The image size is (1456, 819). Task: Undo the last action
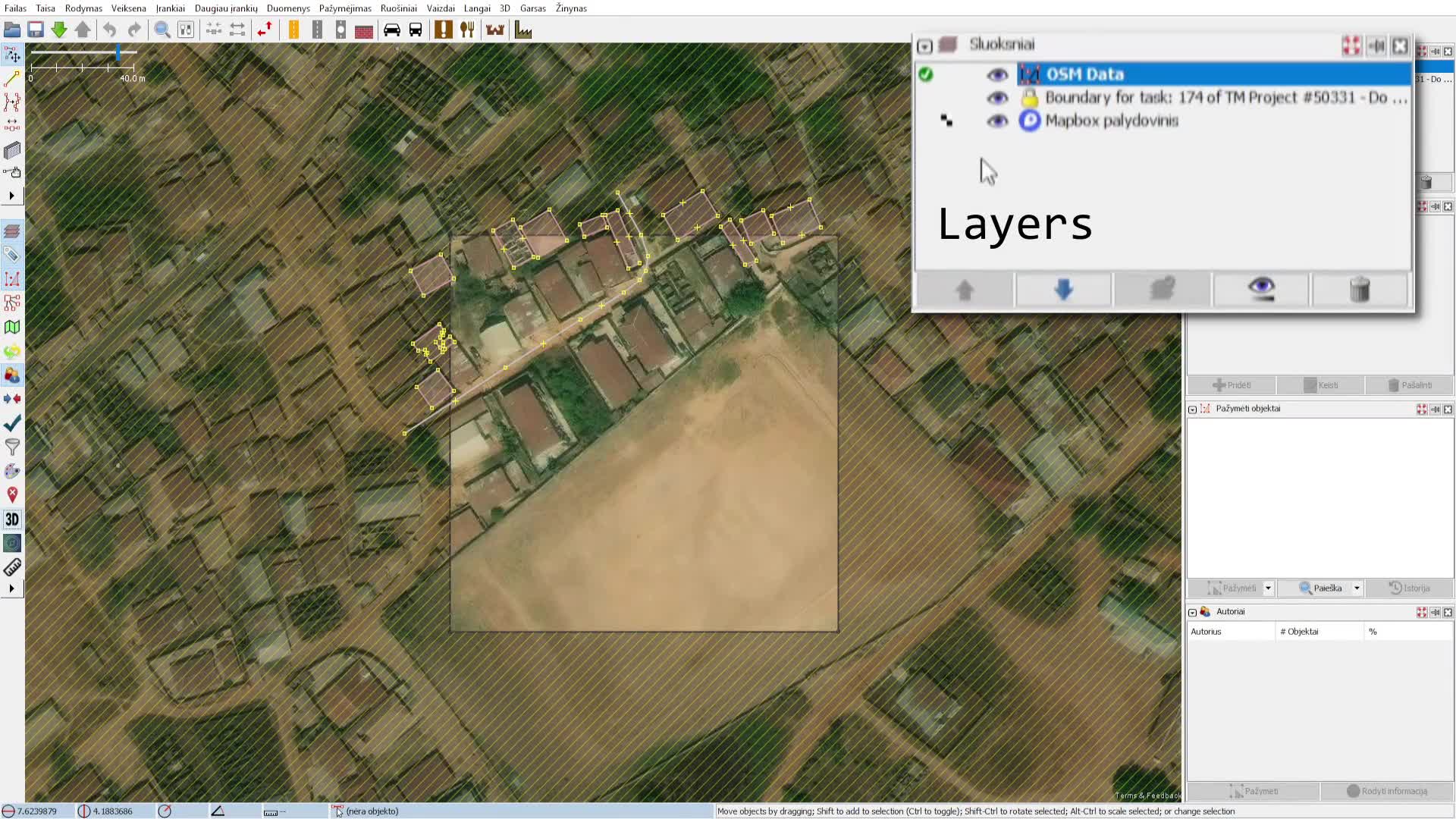point(110,30)
